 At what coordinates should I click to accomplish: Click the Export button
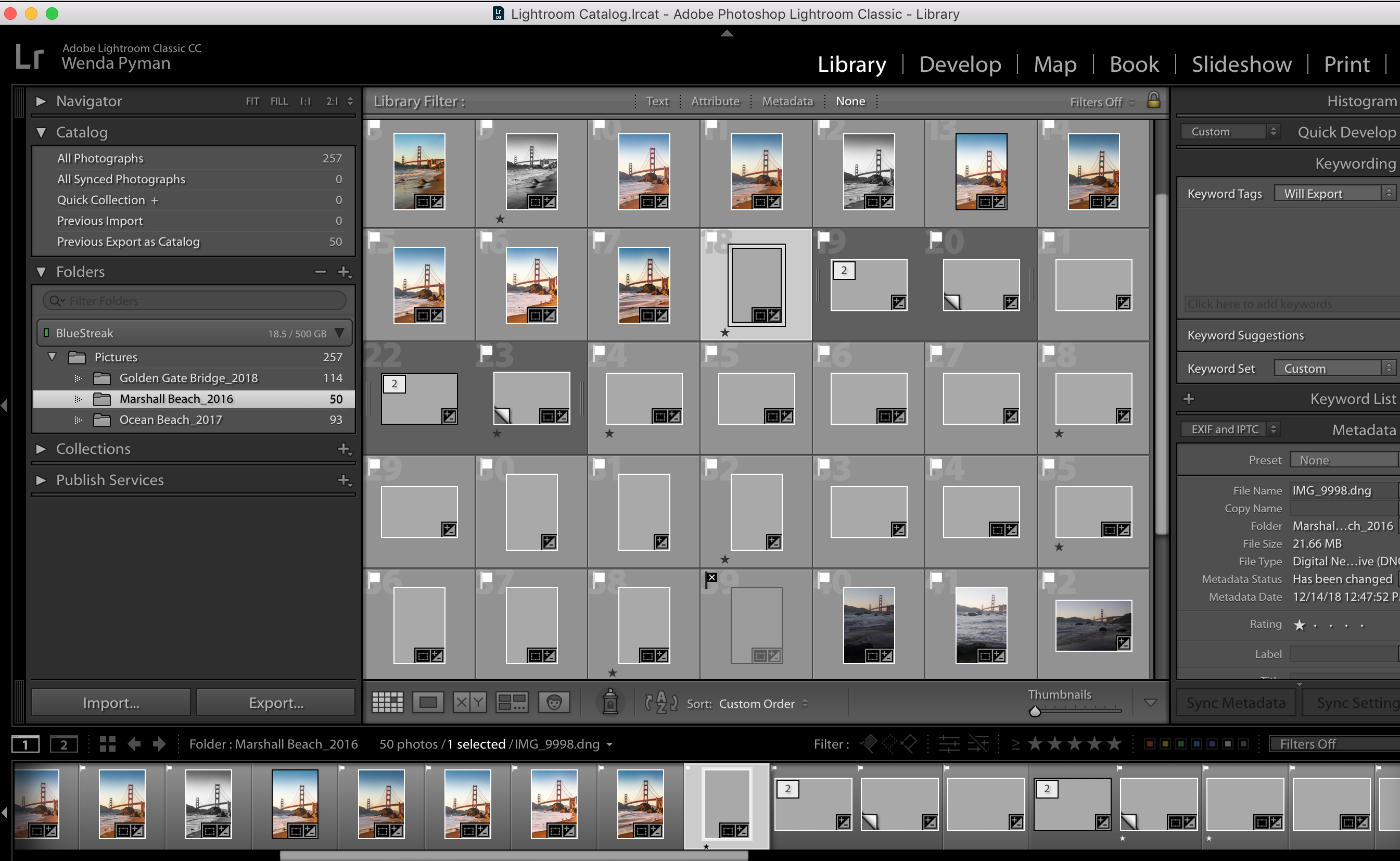pyautogui.click(x=275, y=703)
